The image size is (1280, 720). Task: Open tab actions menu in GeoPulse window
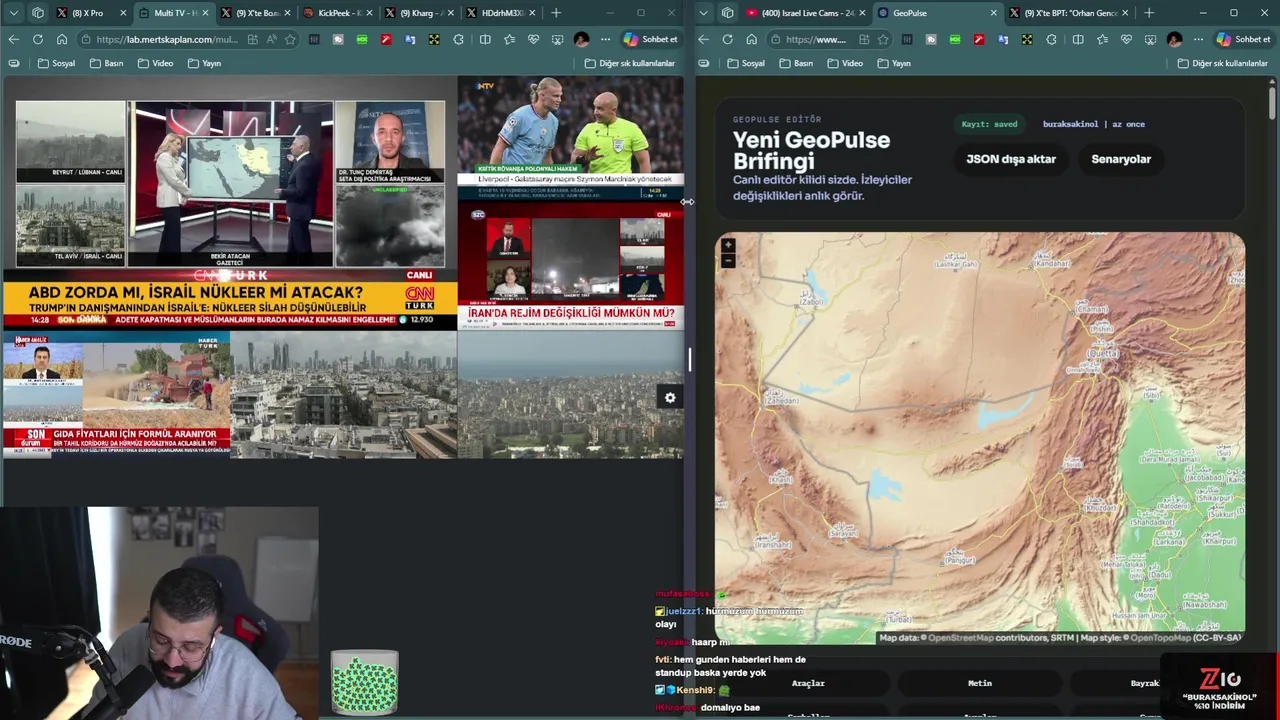pyautogui.click(x=703, y=13)
